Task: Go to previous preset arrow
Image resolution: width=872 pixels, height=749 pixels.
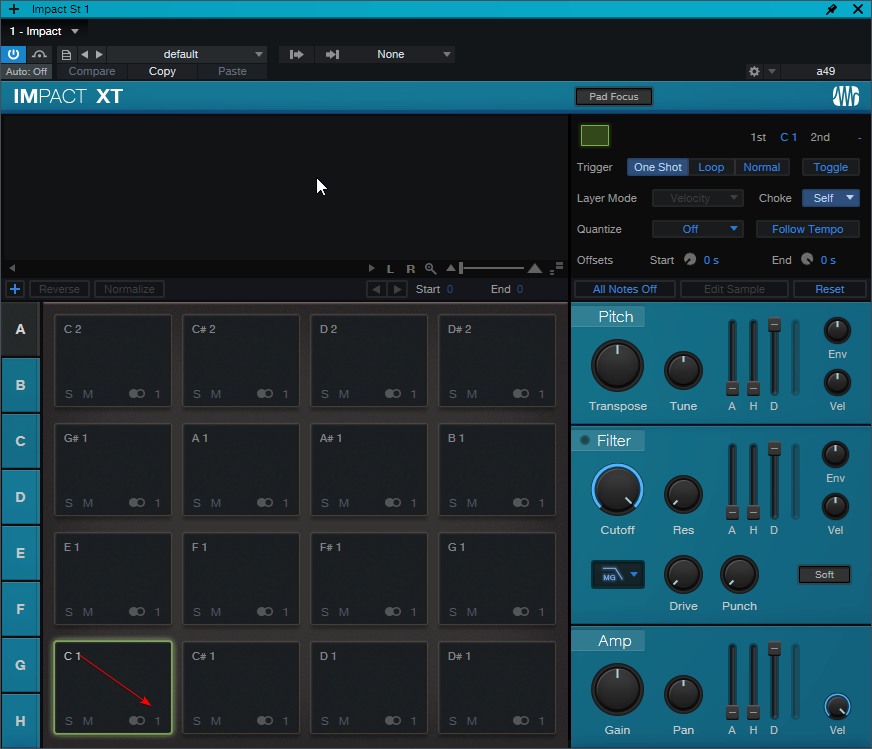Action: point(85,54)
